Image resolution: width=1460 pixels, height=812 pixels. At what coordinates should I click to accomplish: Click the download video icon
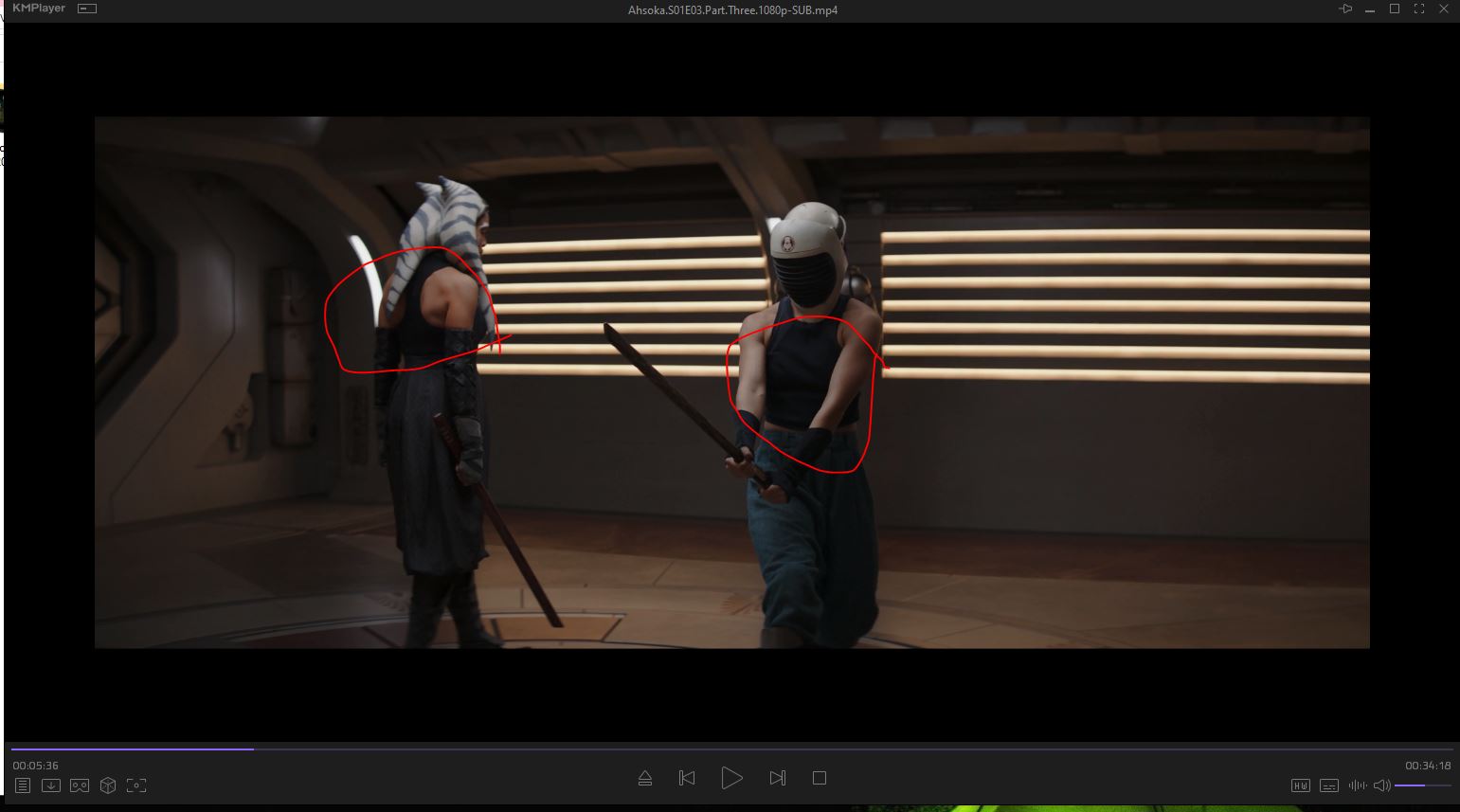click(x=51, y=785)
